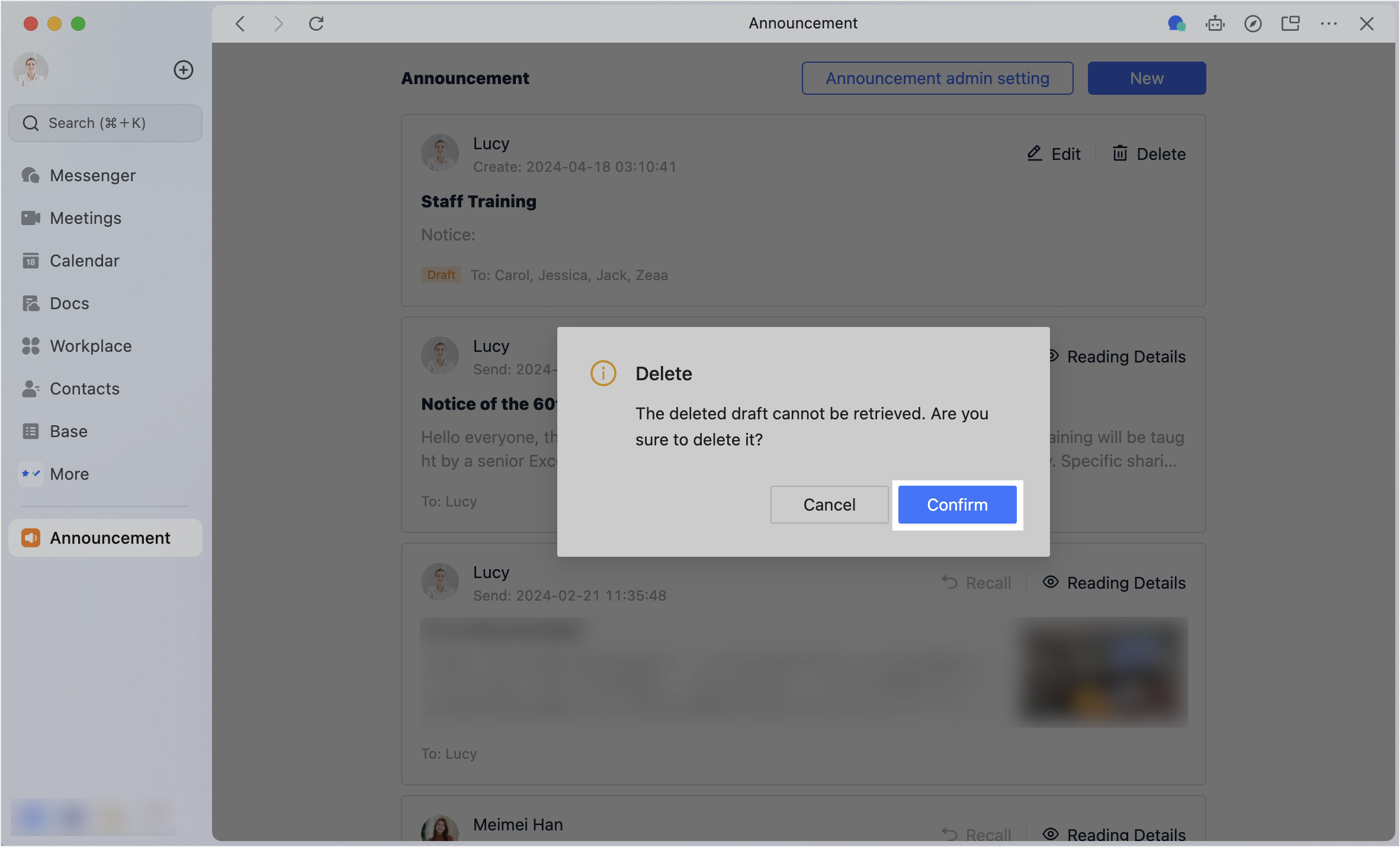
Task: Cancel the delete dialog
Action: click(829, 505)
